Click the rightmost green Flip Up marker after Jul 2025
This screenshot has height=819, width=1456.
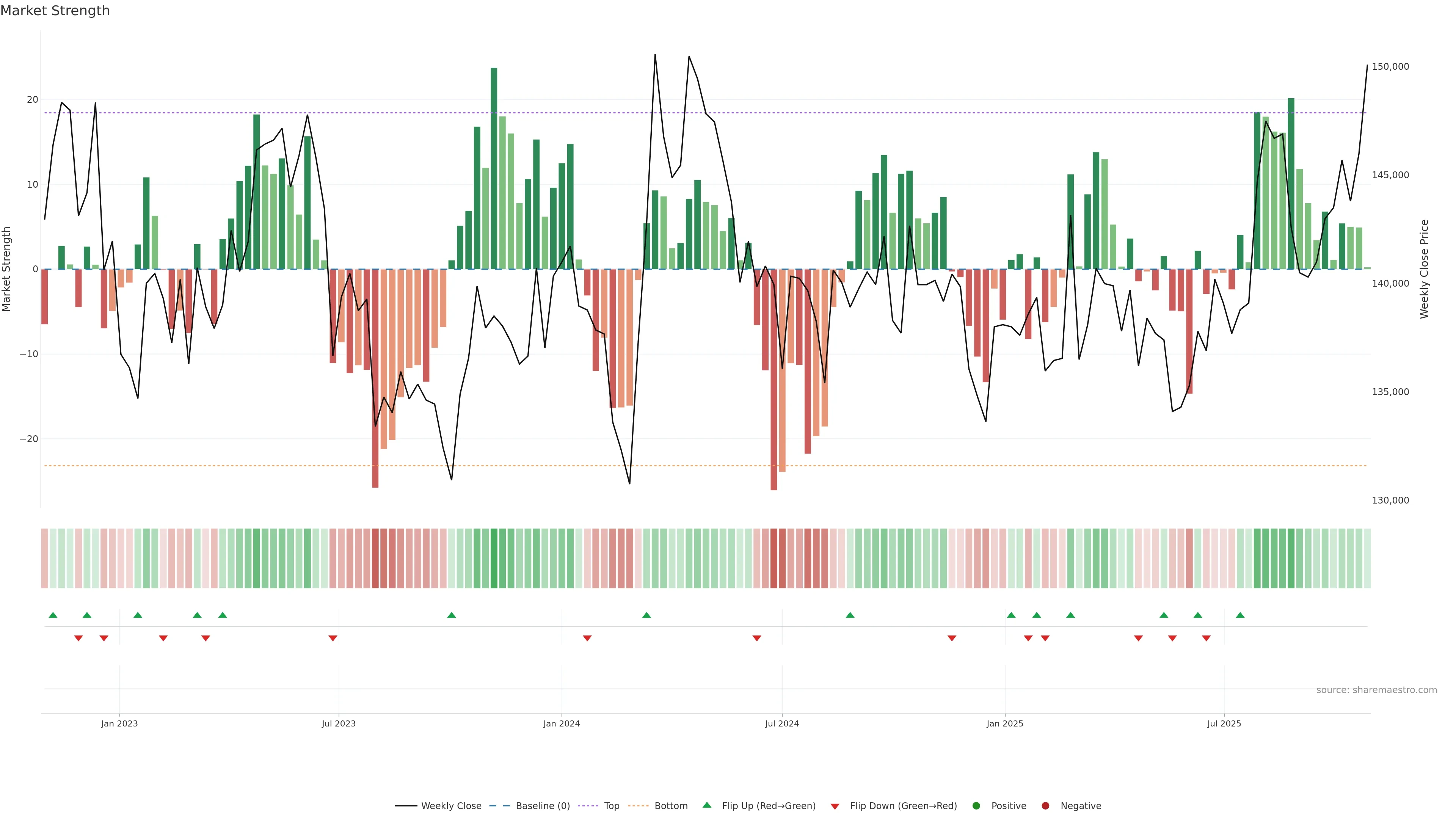coord(1240,615)
